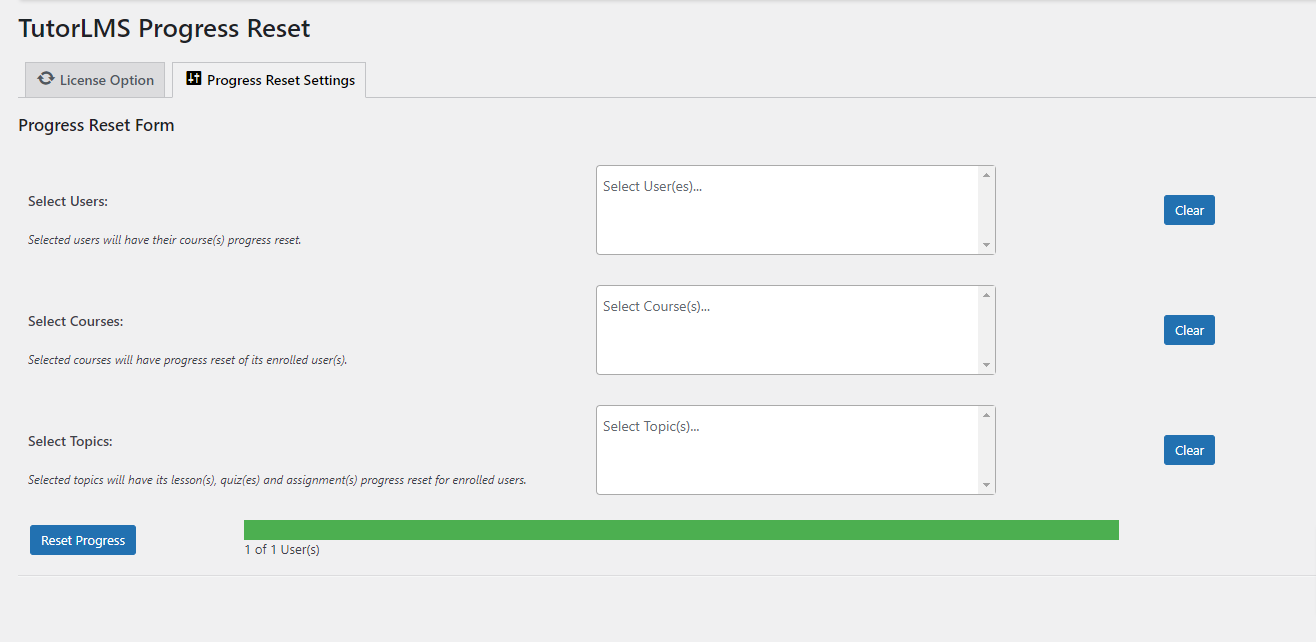Click the refresh icon on License Option tab
The image size is (1316, 642).
coord(46,79)
